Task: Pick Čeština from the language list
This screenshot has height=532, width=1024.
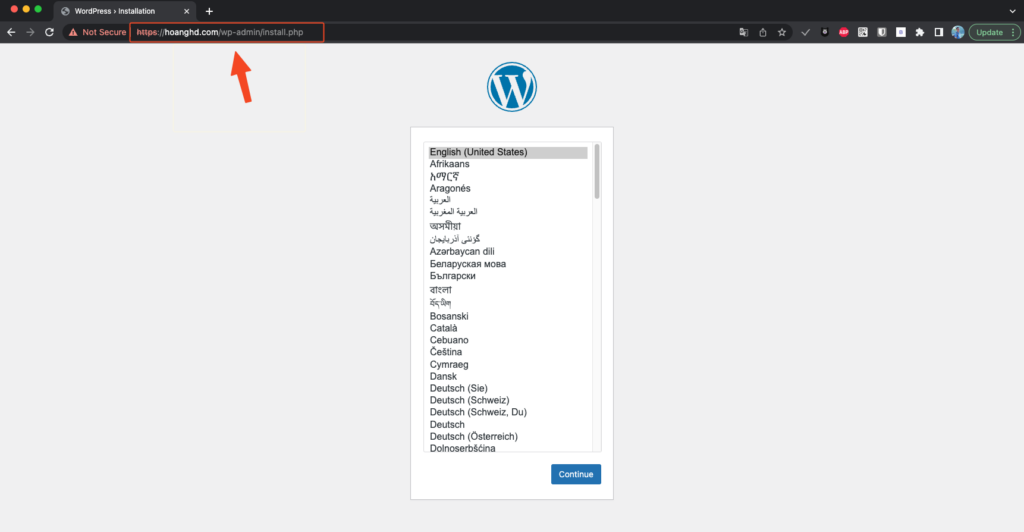Action: pos(445,352)
